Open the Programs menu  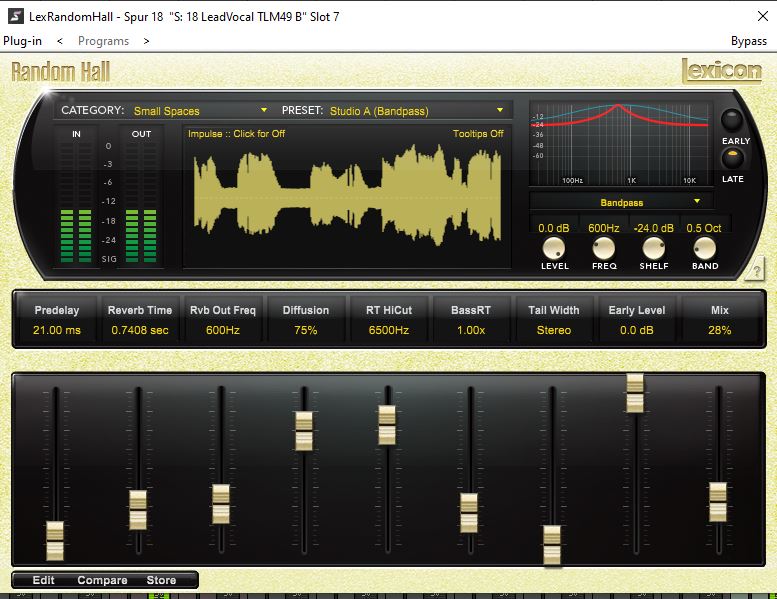103,41
